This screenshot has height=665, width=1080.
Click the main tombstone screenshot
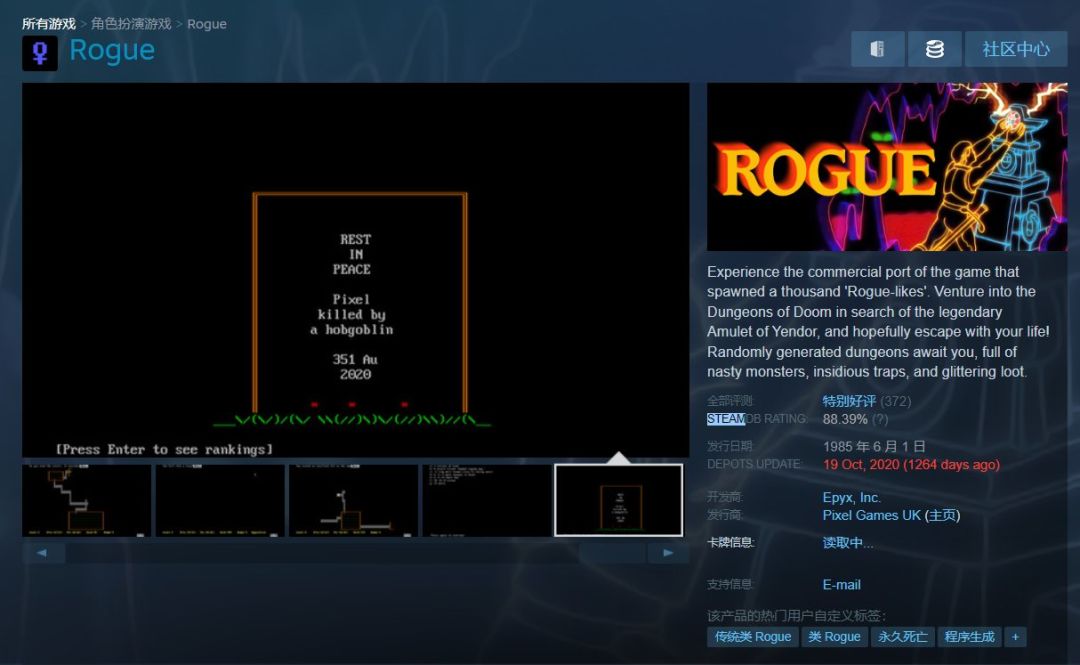(355, 270)
